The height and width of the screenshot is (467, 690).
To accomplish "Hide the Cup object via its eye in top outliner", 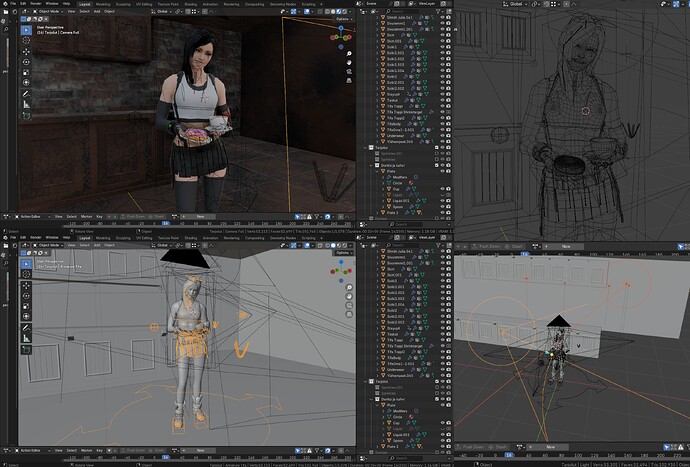I will (443, 189).
